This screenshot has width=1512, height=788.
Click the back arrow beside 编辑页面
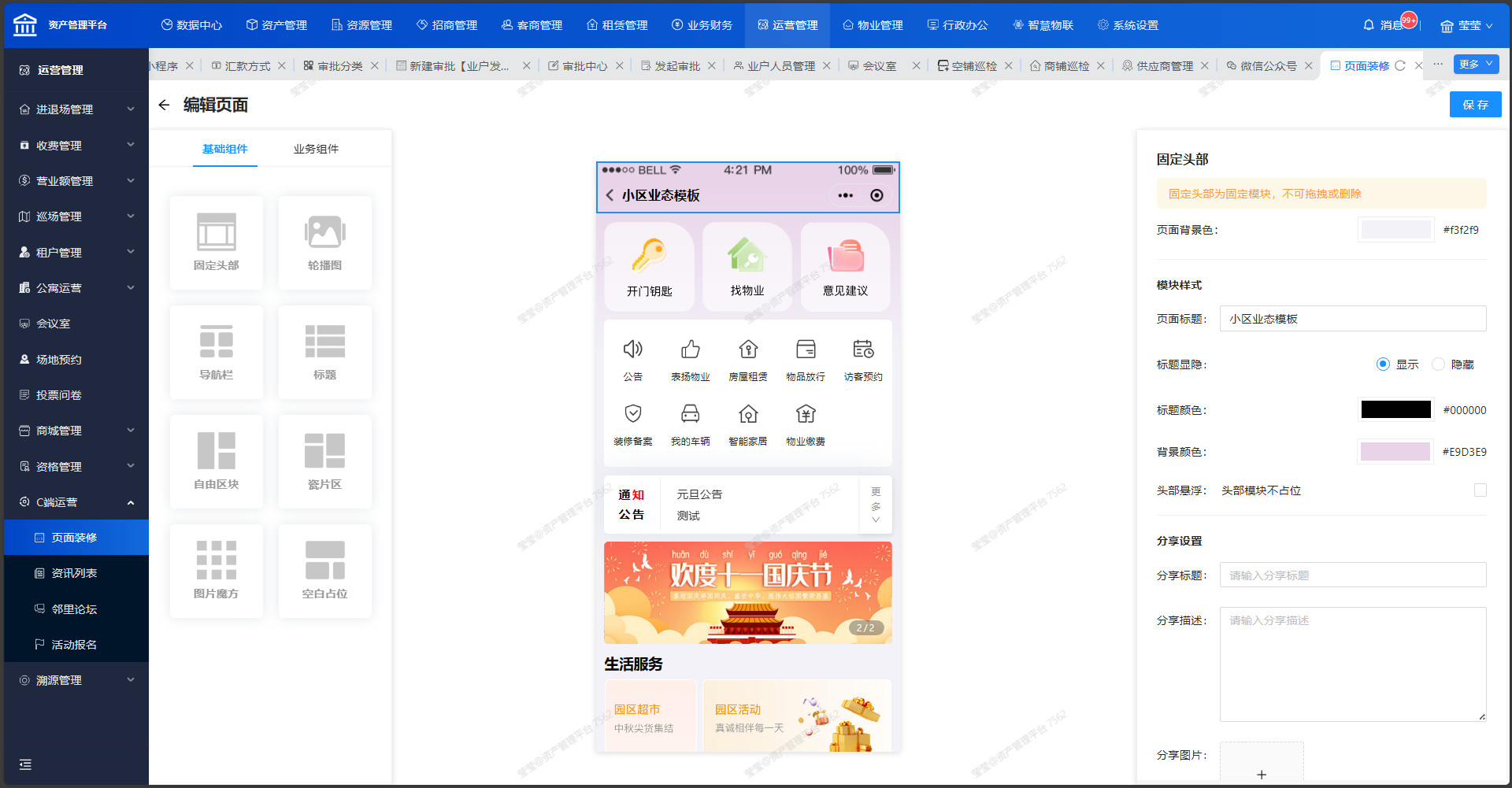click(164, 105)
